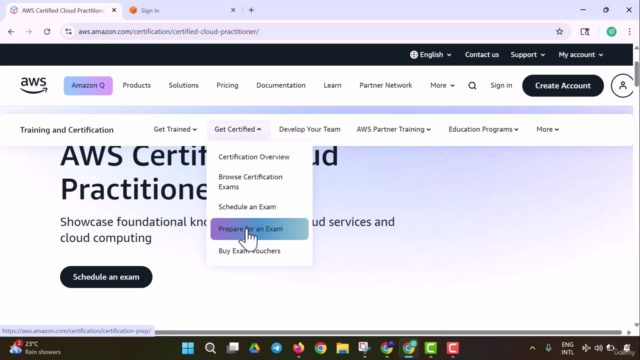Open Snipping Tool from taskbar

(x=364, y=348)
